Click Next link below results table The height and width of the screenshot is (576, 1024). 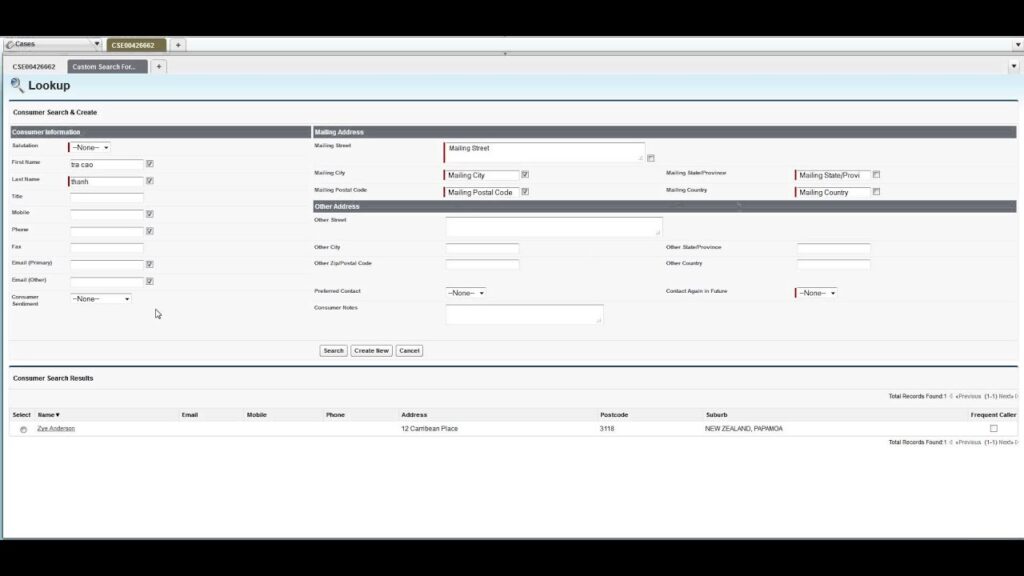tap(1006, 443)
